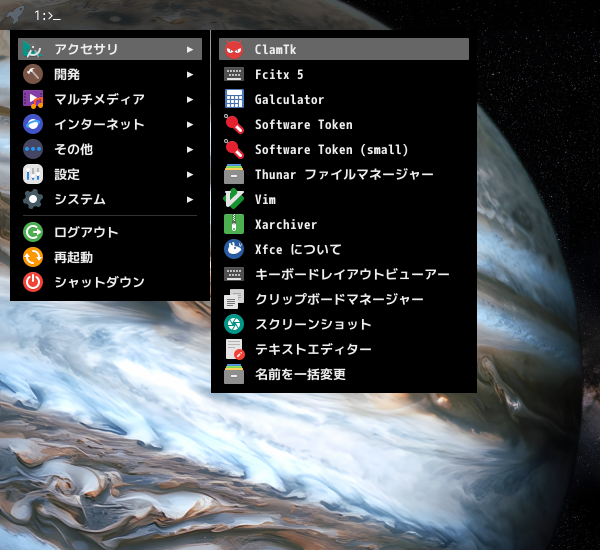Open the アクセサリ menu category
The height and width of the screenshot is (550, 600).
(110, 49)
